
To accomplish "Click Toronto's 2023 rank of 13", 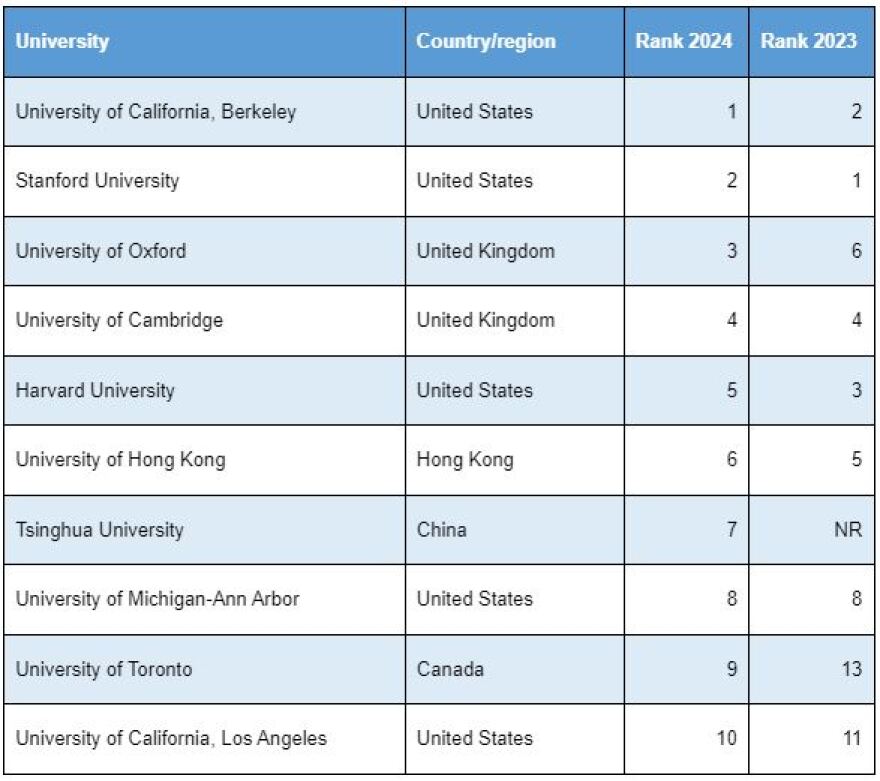I will (x=851, y=669).
